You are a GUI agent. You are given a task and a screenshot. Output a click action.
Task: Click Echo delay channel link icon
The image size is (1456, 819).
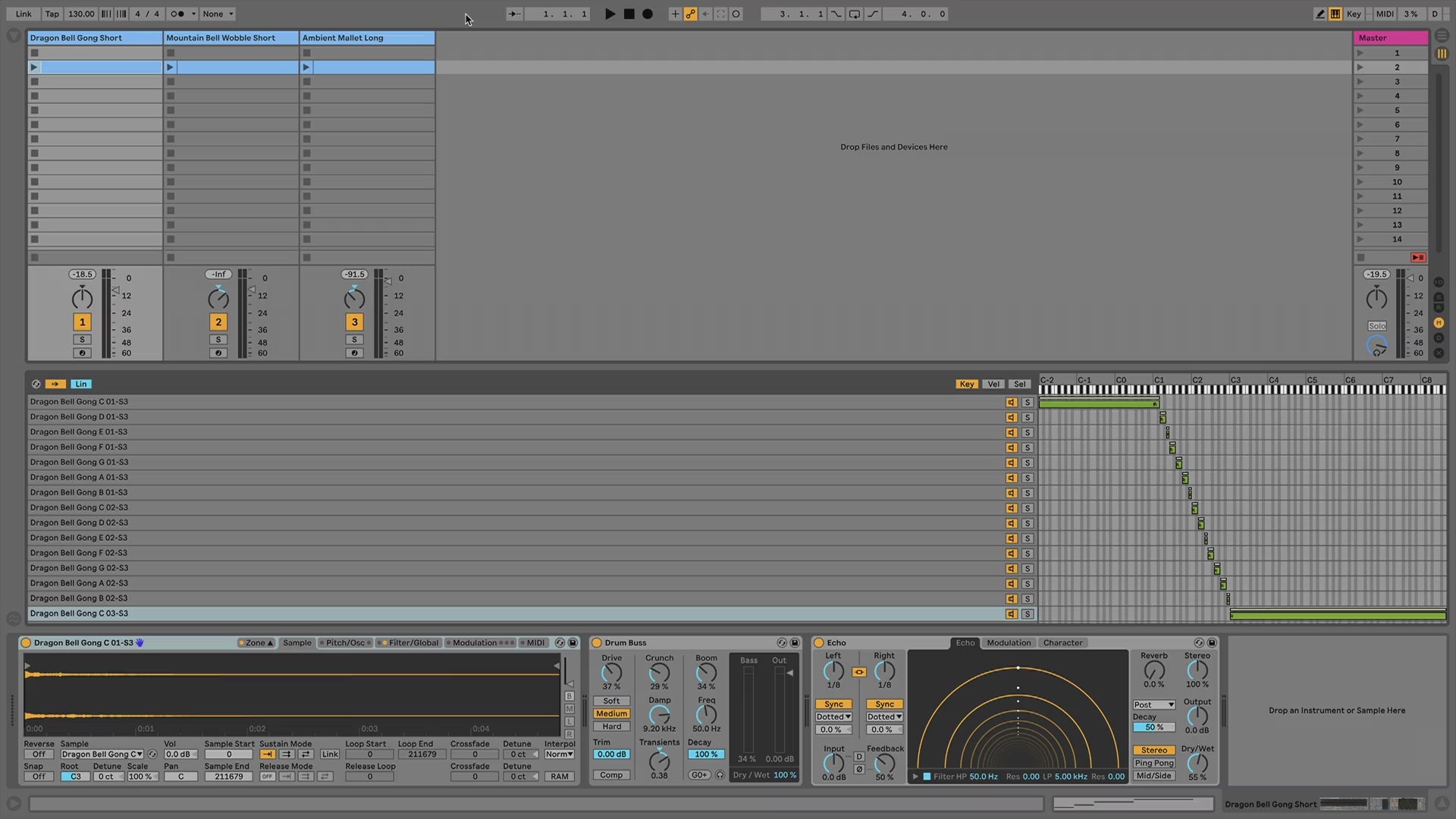coord(858,672)
